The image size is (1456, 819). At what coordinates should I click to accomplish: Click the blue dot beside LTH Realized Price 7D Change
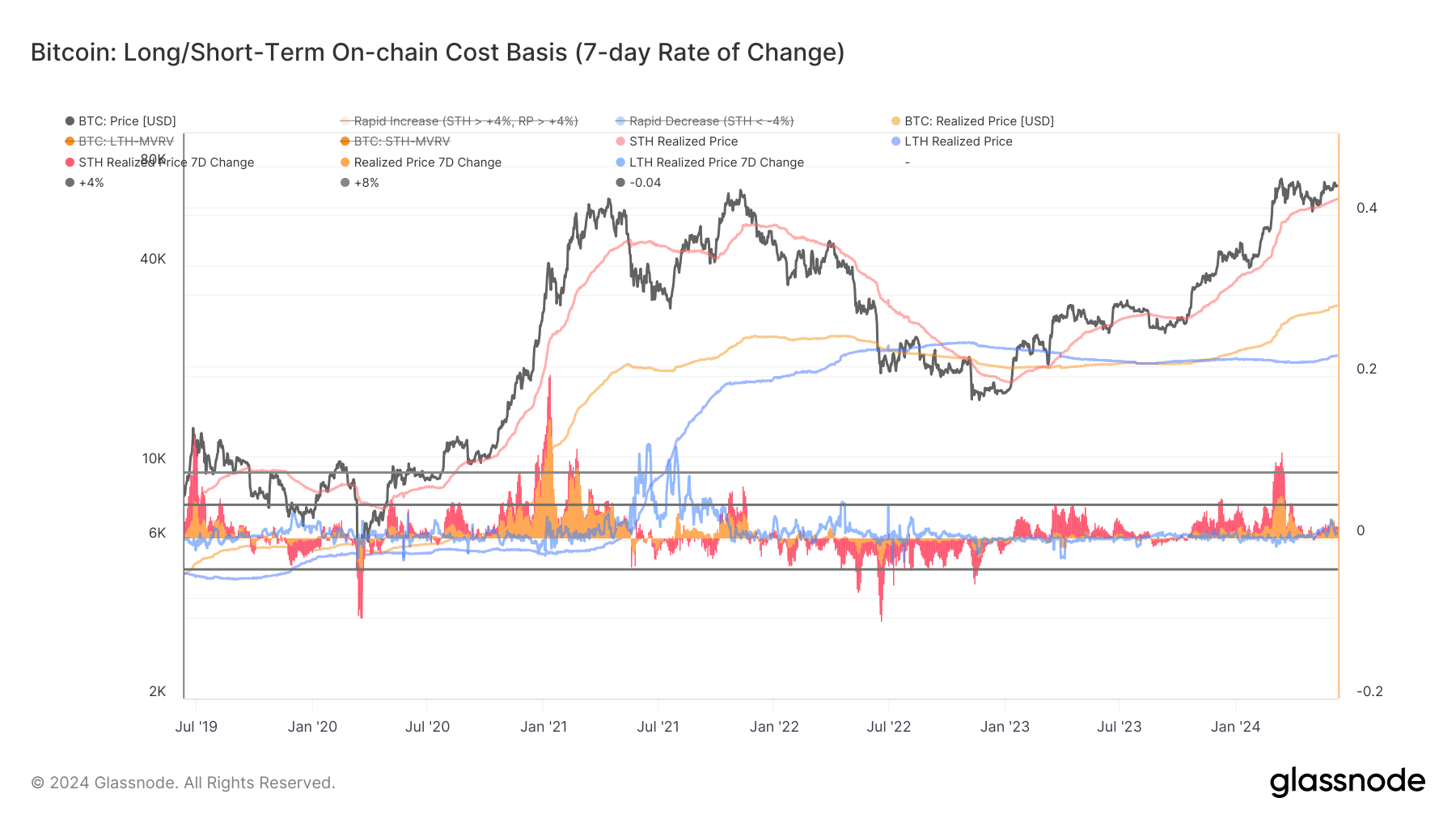pos(620,163)
